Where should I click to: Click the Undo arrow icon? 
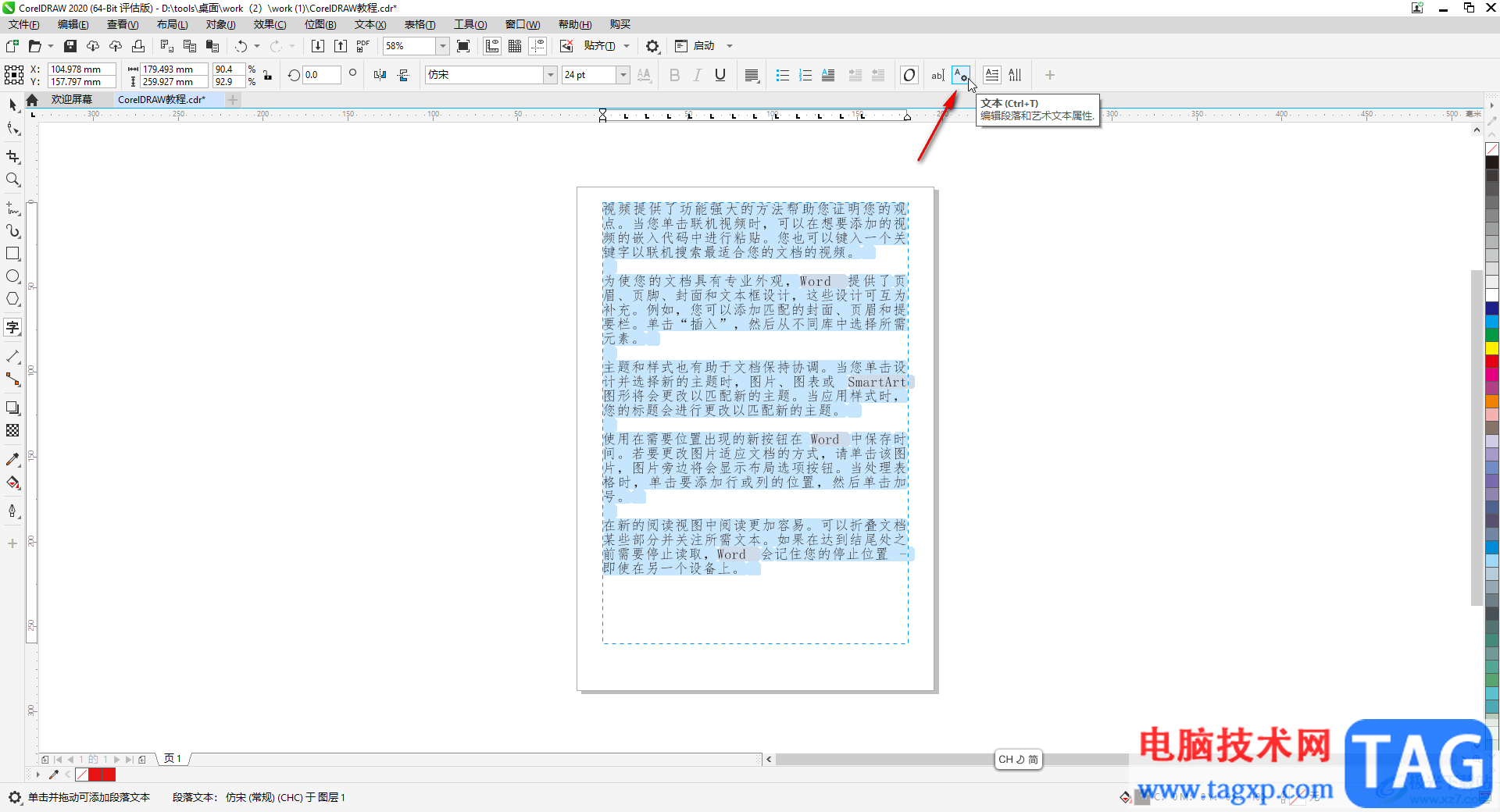241,46
